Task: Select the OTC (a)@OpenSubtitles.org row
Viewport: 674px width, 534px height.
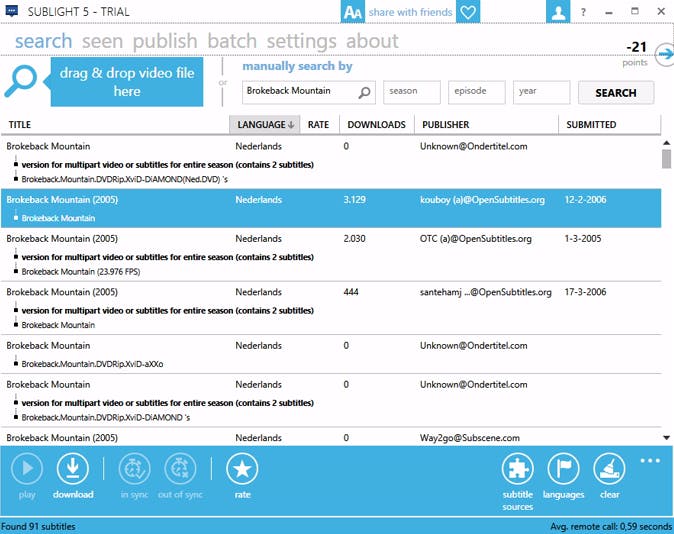Action: pyautogui.click(x=331, y=255)
